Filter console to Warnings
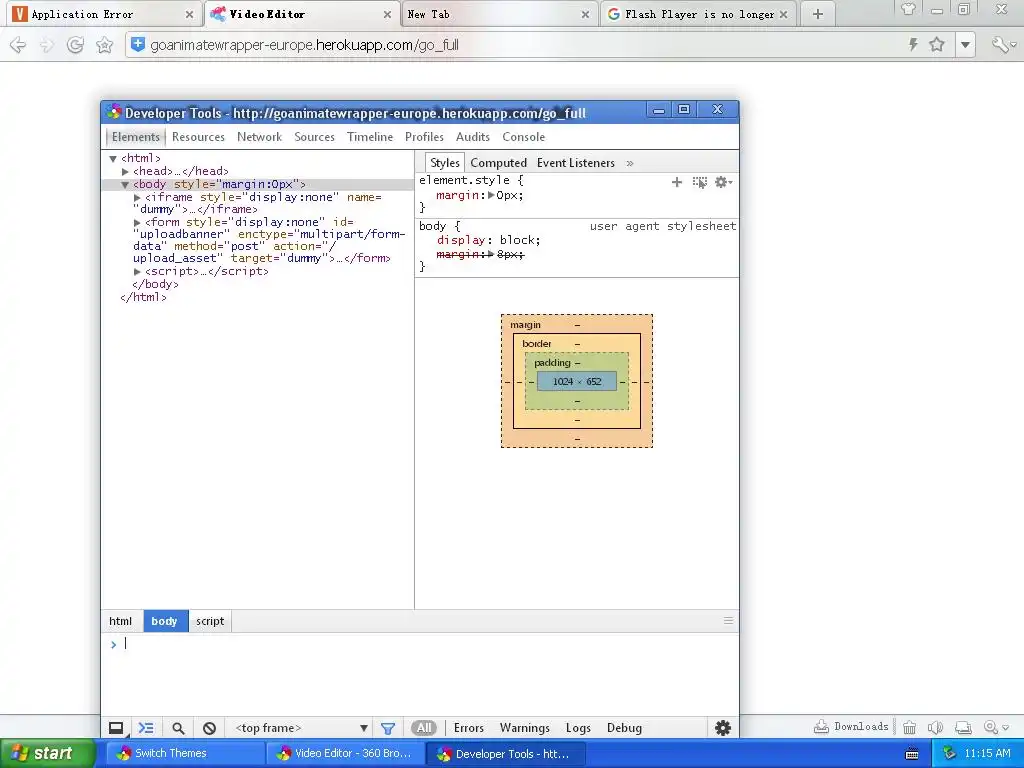 (524, 728)
